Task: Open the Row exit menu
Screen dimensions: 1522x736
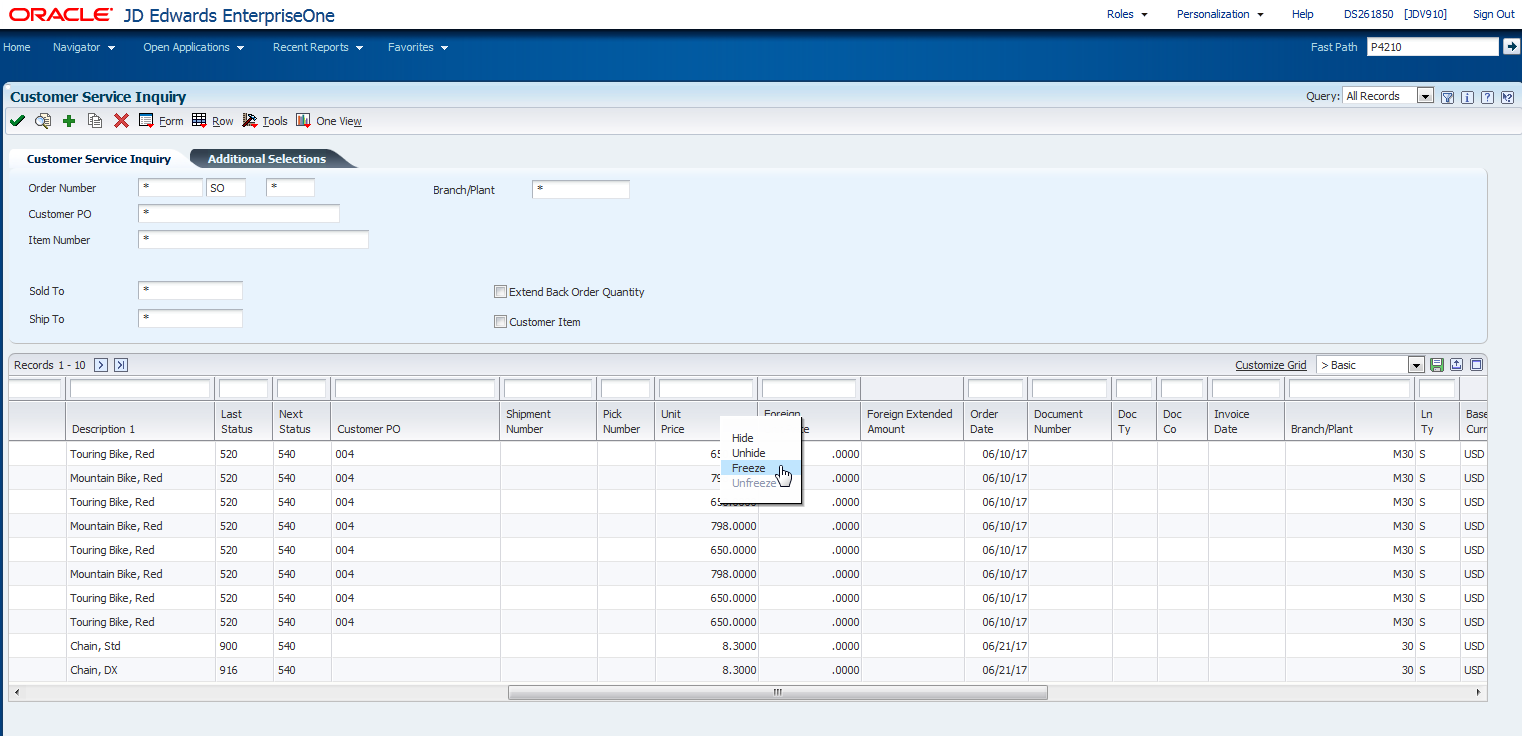Action: pyautogui.click(x=213, y=121)
